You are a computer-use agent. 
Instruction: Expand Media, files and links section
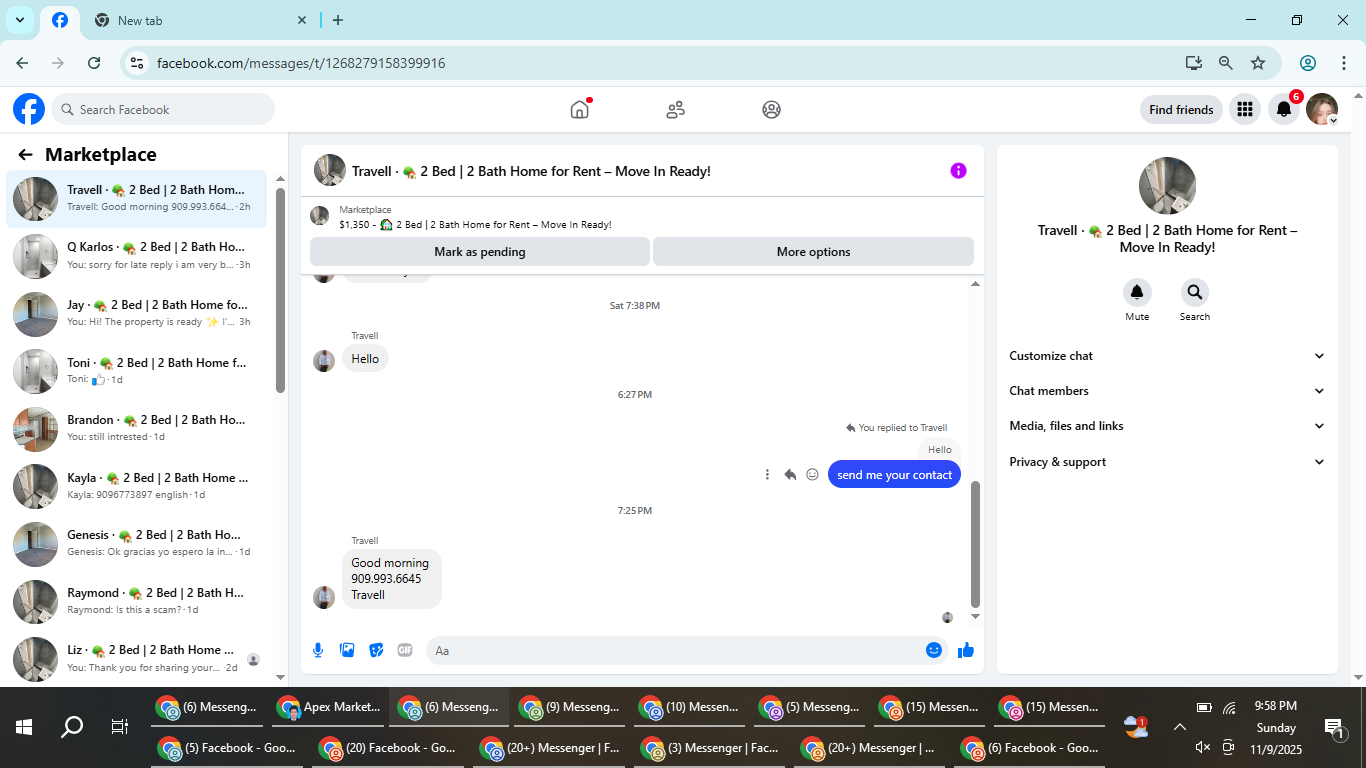1167,426
